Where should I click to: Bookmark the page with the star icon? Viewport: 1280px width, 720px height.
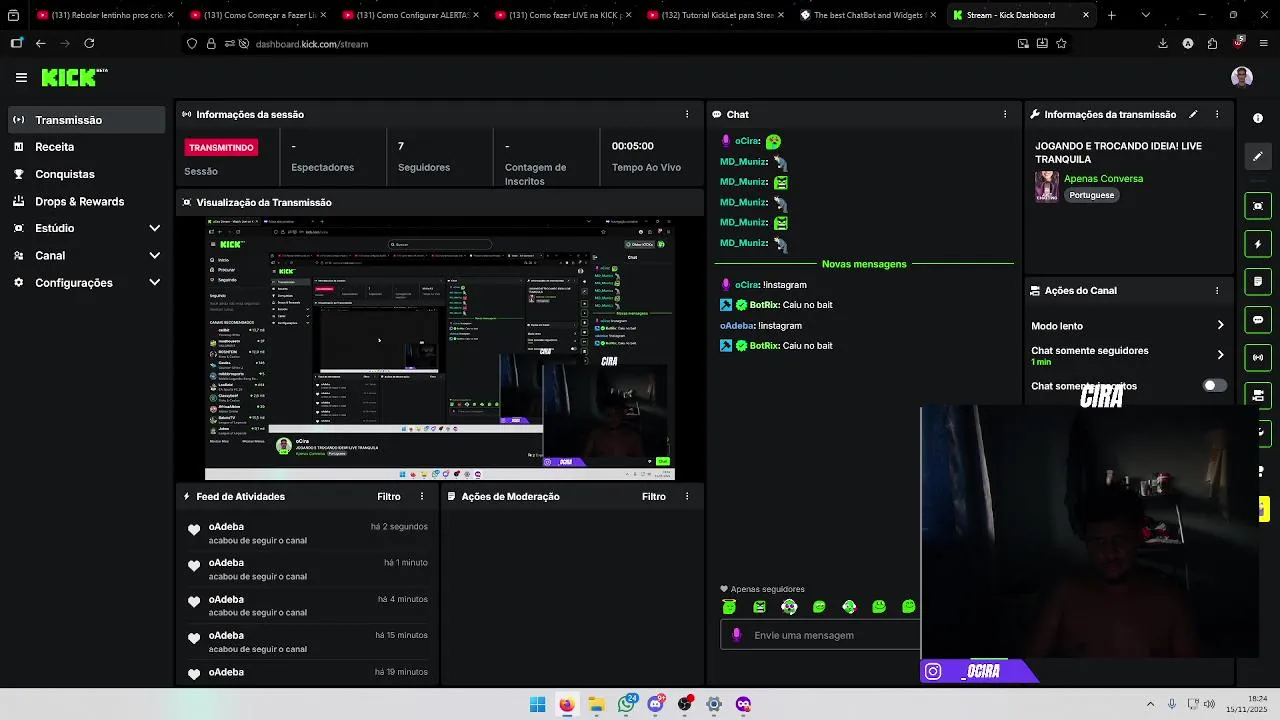click(x=1061, y=43)
